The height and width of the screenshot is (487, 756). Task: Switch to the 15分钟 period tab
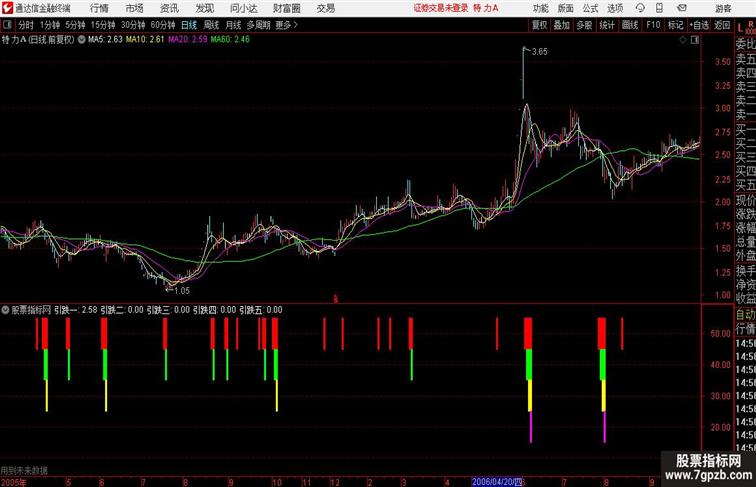(103, 25)
